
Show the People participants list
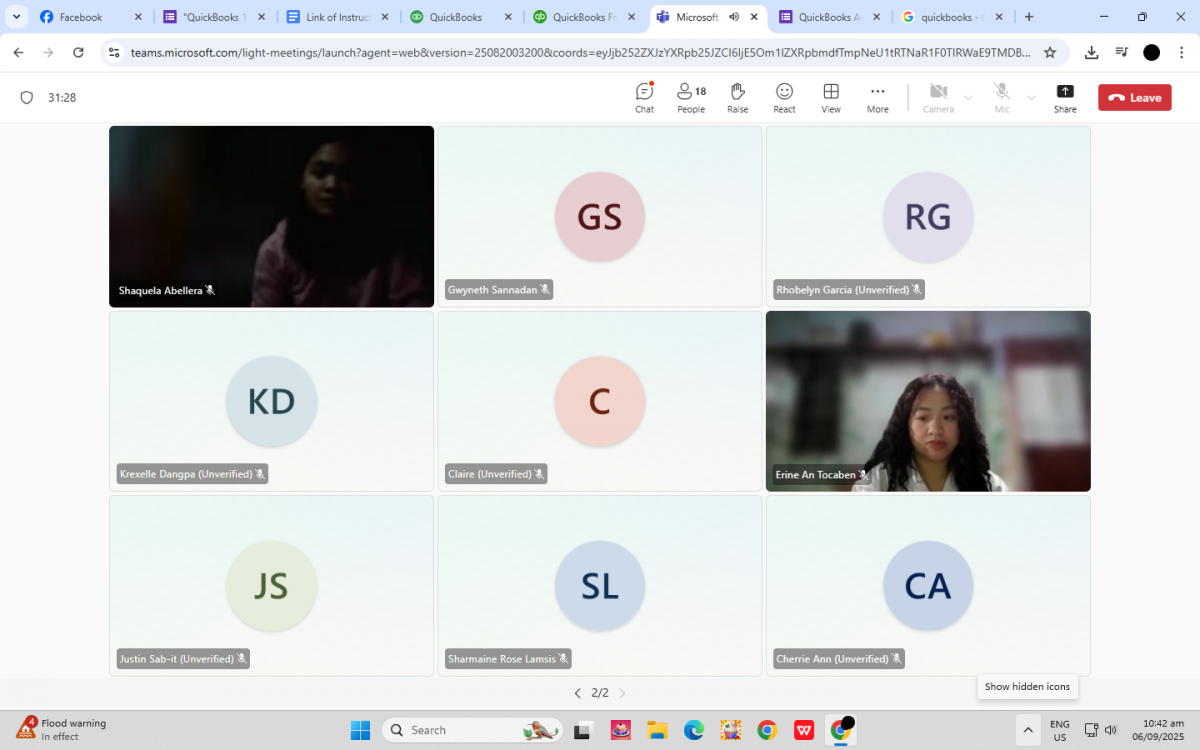point(690,97)
